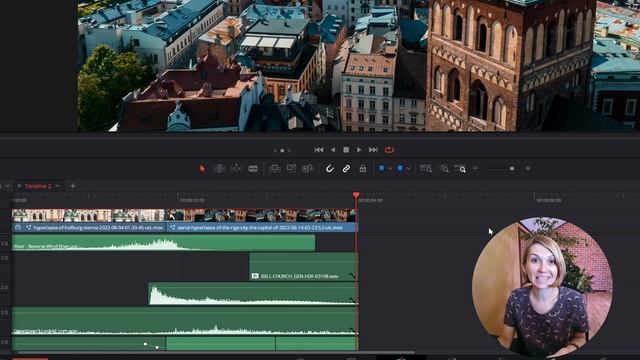The image size is (640, 360).
Task: Add a blue marker at the playhead
Action: coord(400,168)
